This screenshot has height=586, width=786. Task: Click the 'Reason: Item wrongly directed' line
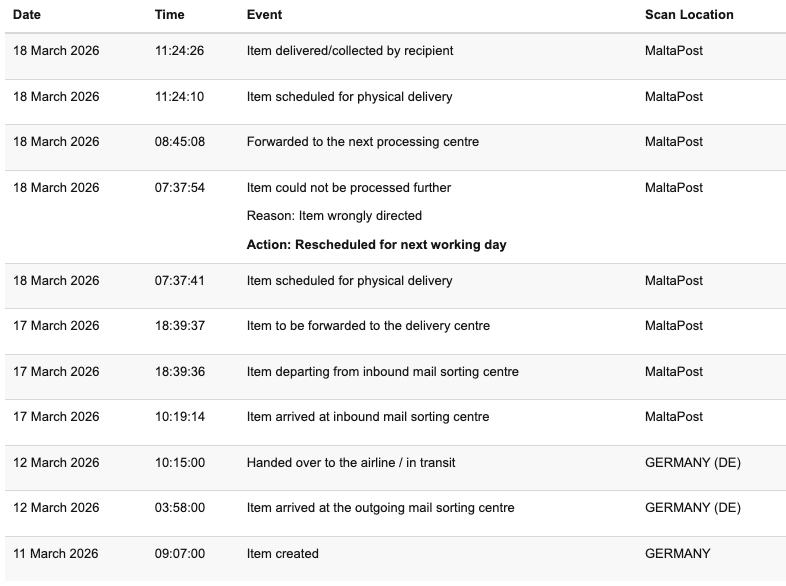click(334, 216)
